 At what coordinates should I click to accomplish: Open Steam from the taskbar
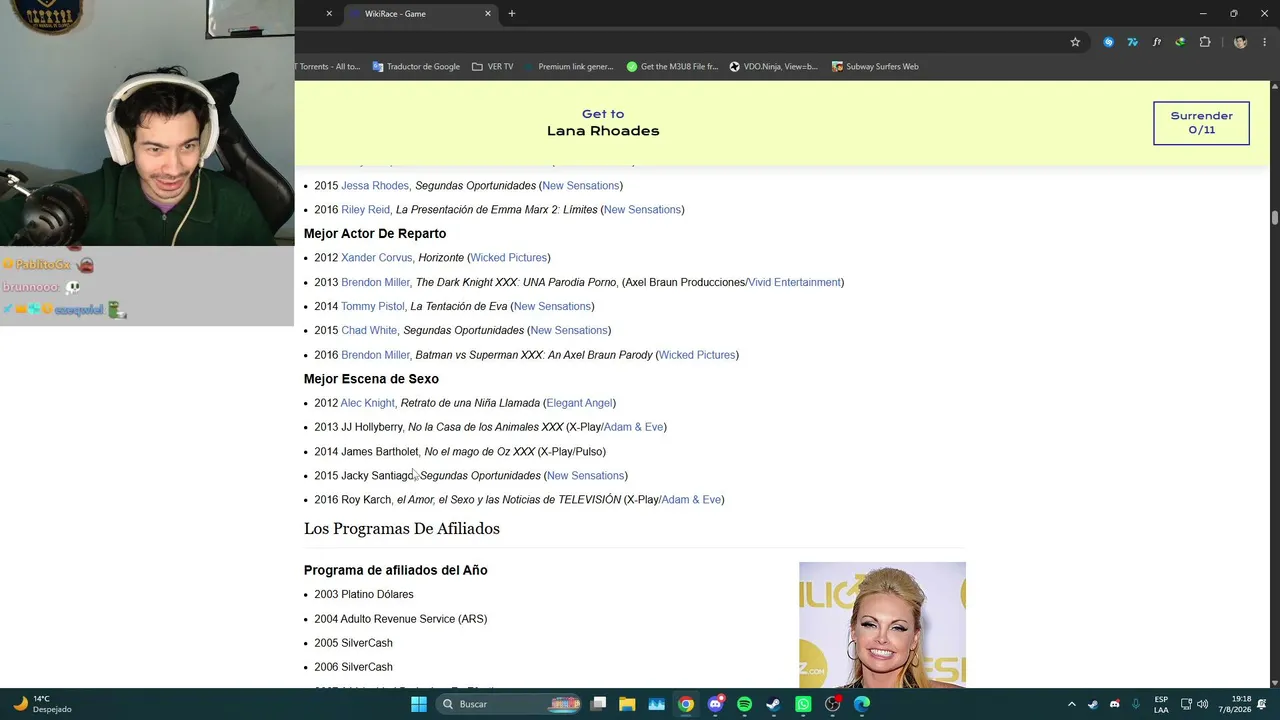(773, 704)
